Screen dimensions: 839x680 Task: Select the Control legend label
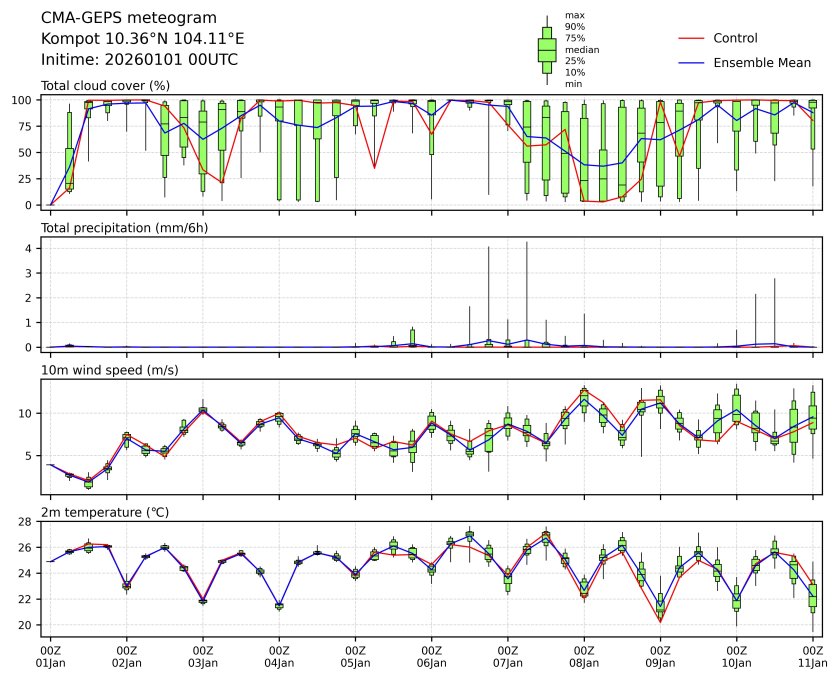coord(735,38)
